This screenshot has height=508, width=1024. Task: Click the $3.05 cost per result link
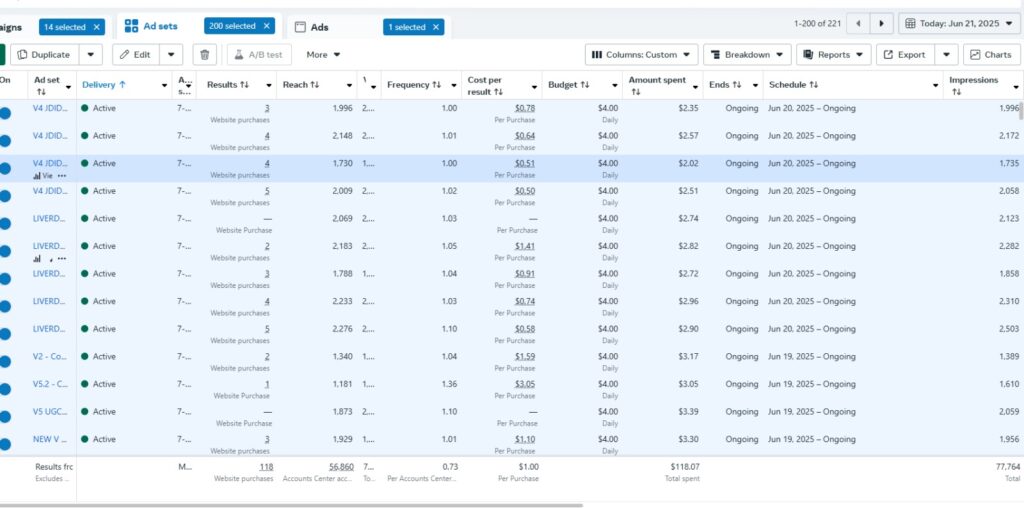[525, 384]
